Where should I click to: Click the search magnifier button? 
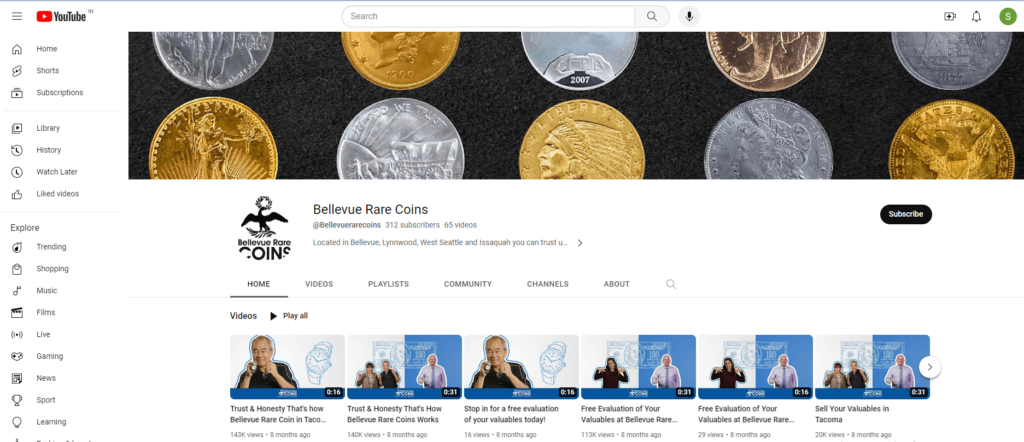(652, 16)
